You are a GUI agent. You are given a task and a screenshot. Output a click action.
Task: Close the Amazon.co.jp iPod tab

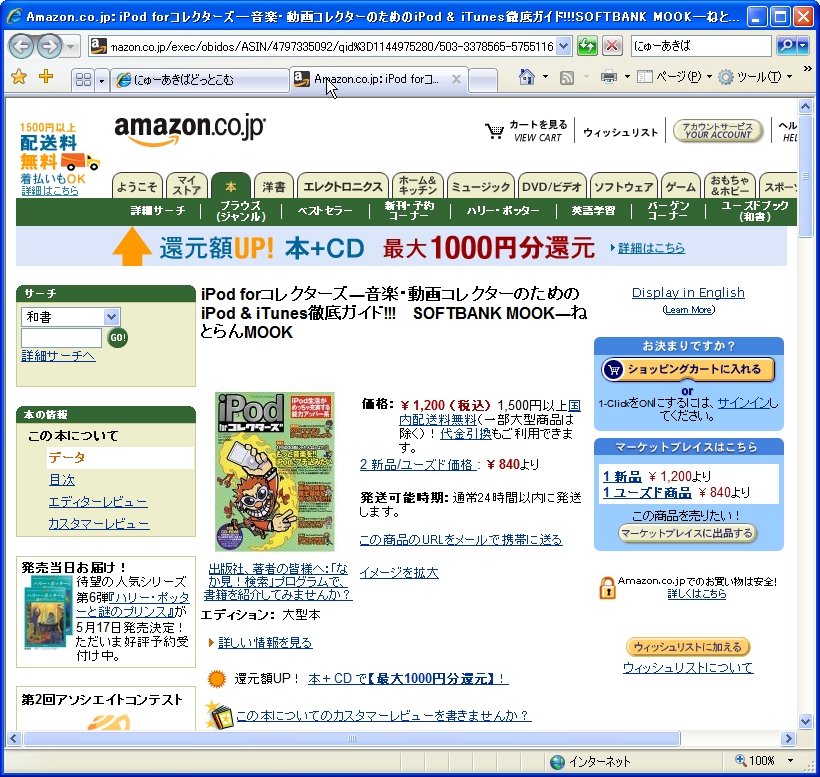pos(456,79)
